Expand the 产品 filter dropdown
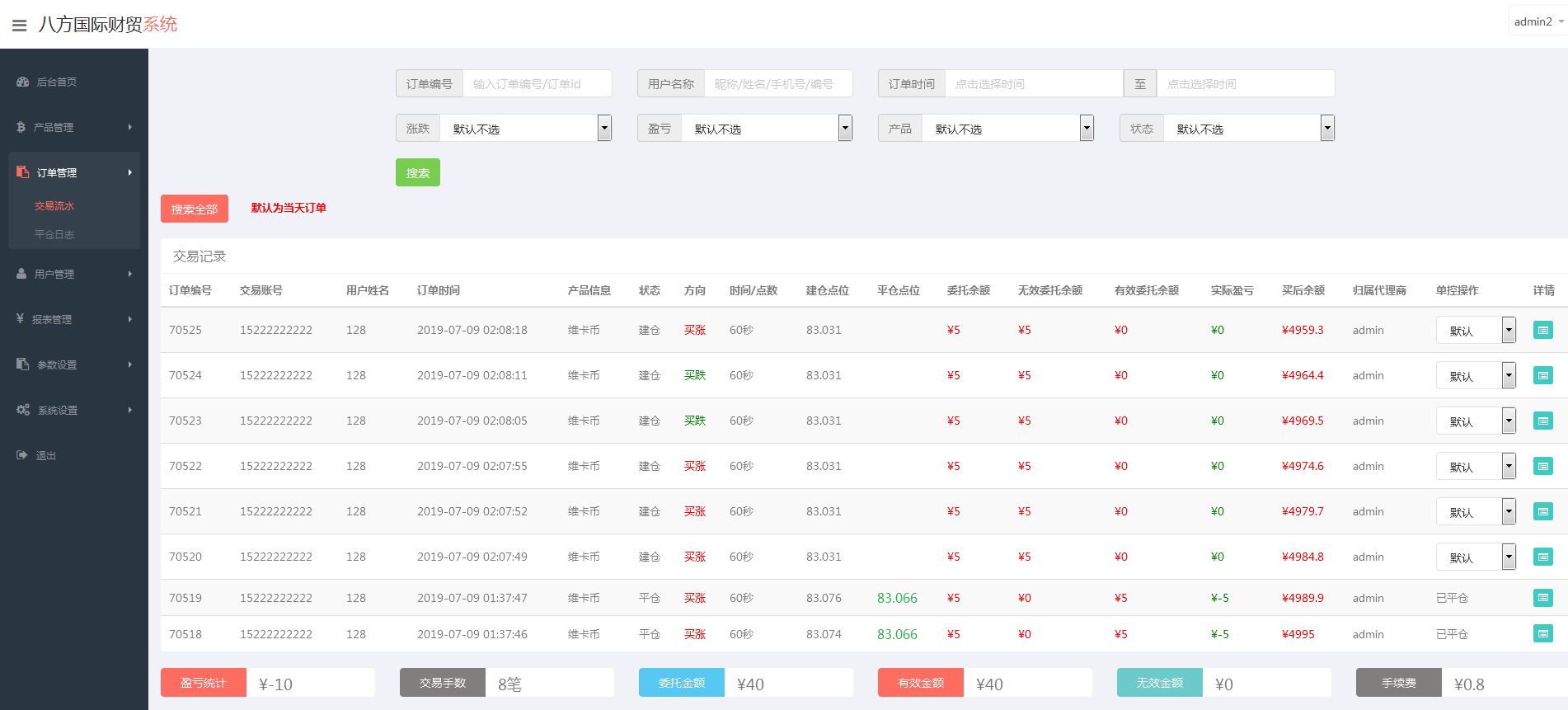Viewport: 1568px width, 710px height. pyautogui.click(x=1007, y=129)
